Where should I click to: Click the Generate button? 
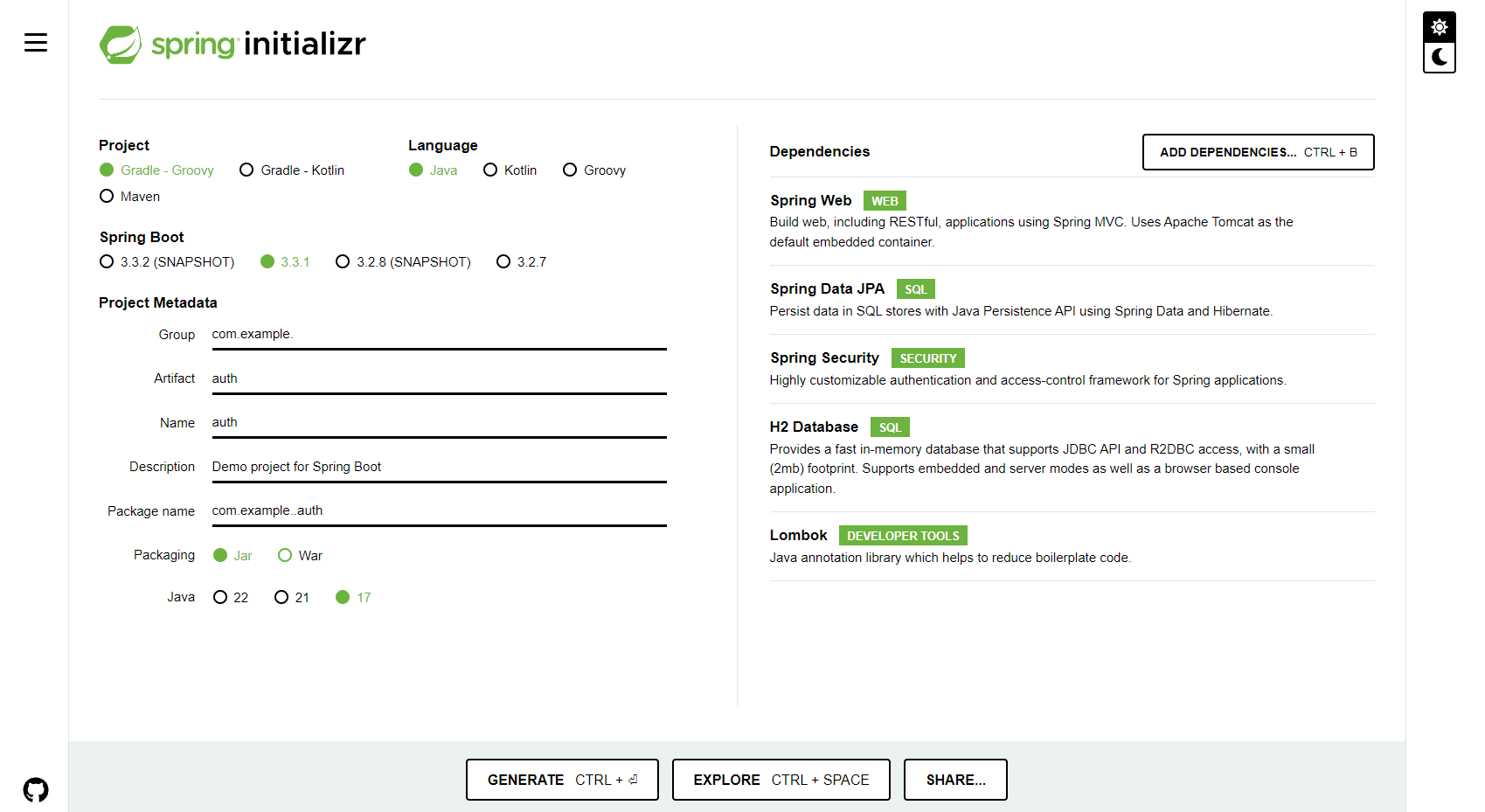[562, 780]
